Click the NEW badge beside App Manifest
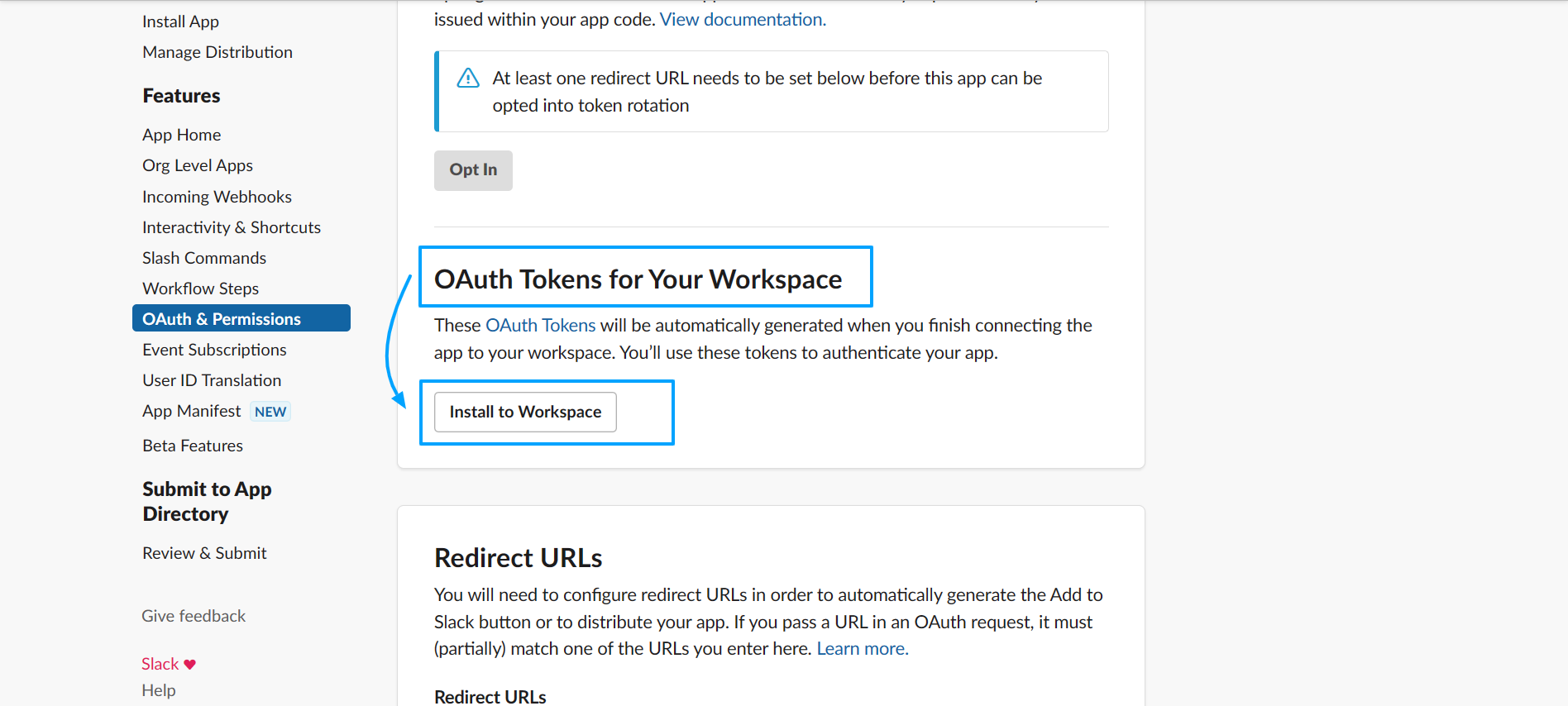1568x706 pixels. [270, 412]
